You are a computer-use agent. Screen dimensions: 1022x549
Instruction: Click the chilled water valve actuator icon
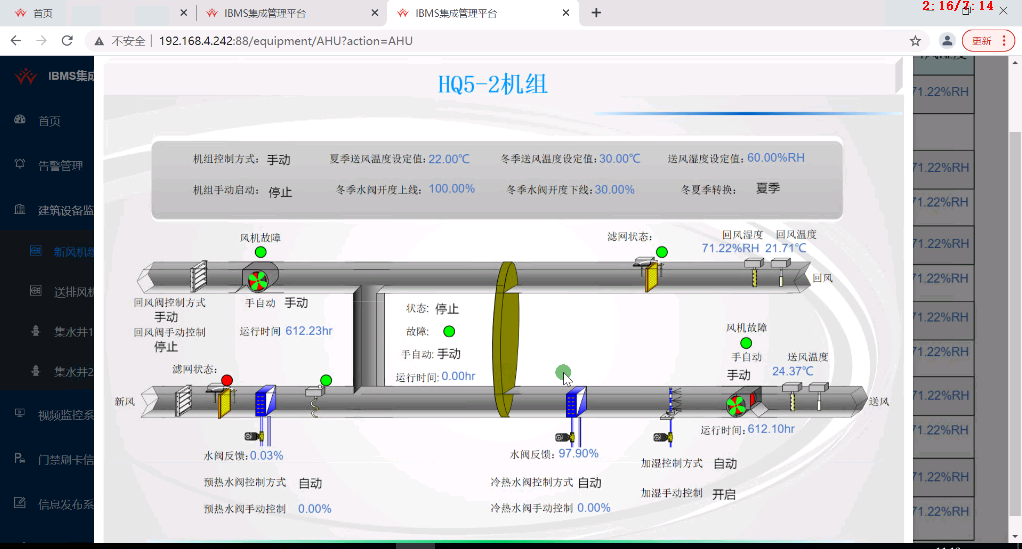[x=564, y=437]
